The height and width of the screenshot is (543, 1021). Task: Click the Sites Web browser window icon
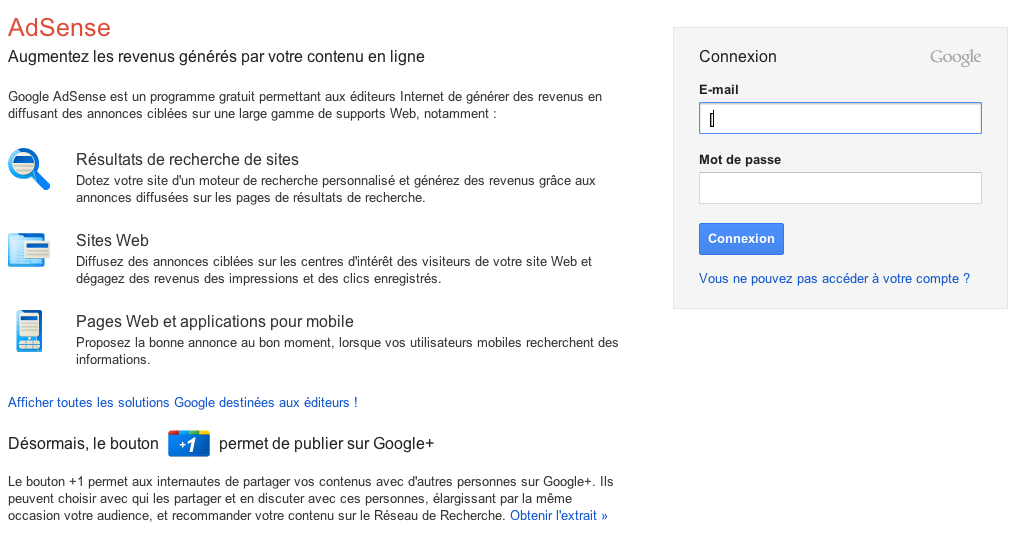coord(29,249)
